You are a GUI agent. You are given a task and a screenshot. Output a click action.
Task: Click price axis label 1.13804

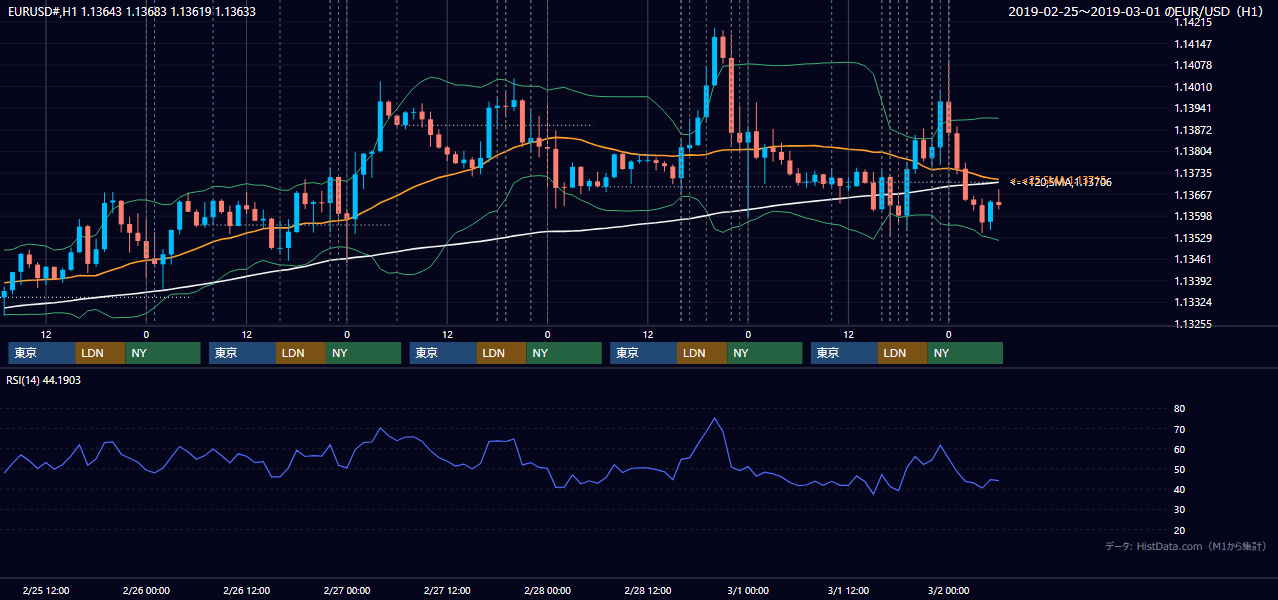pos(1193,151)
